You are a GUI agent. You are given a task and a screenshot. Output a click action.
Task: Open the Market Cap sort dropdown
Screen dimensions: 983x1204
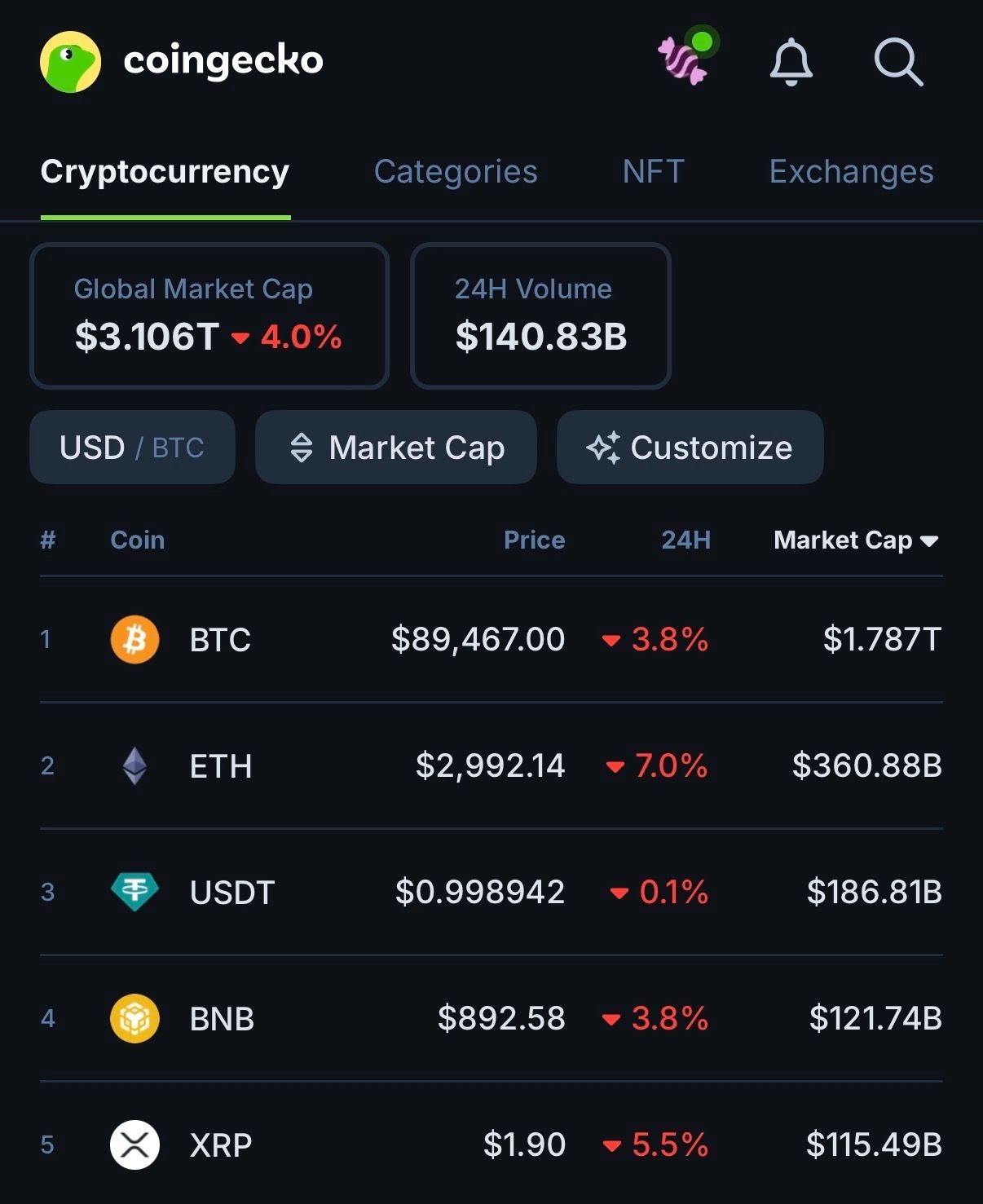tap(396, 448)
